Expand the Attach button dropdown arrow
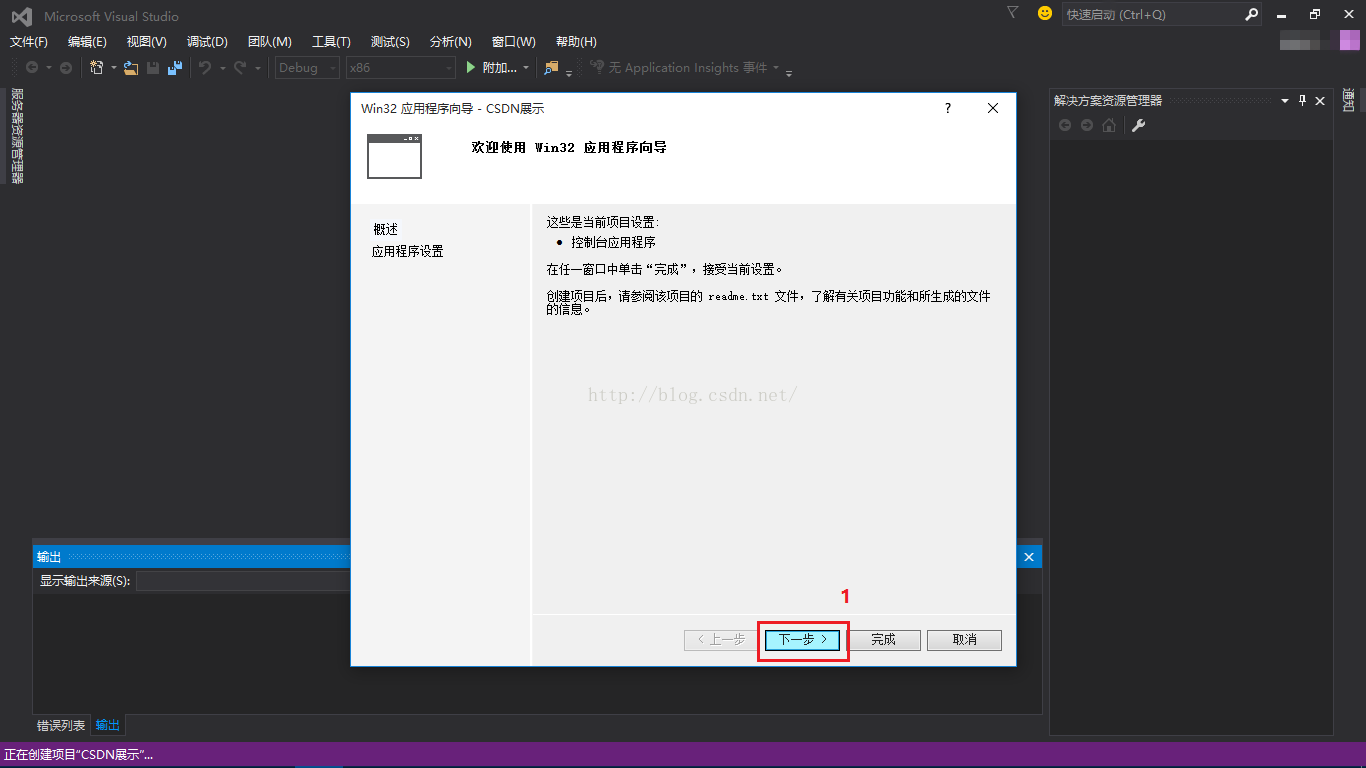Screen dimensions: 1366x768 (527, 68)
